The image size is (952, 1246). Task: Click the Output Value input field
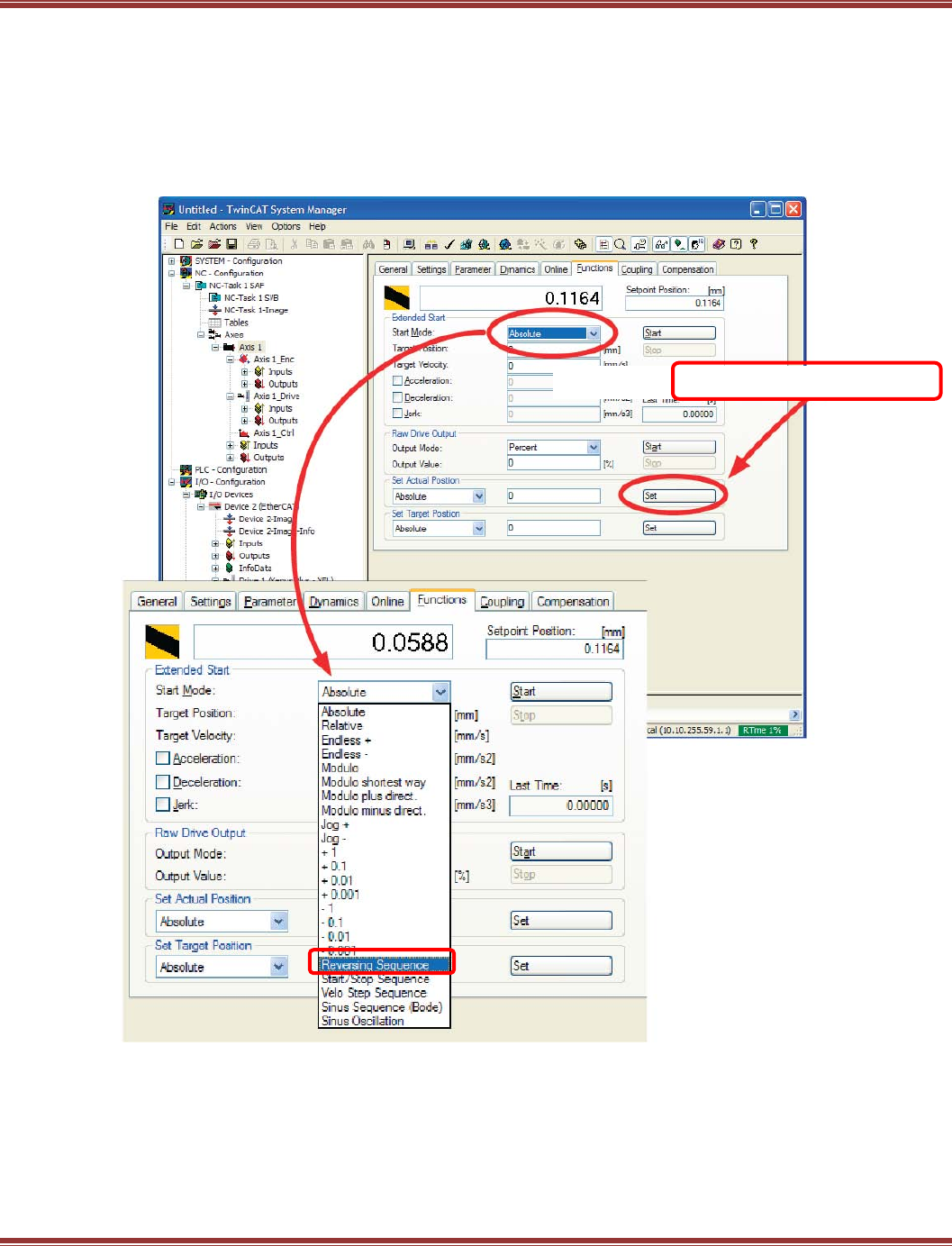pyautogui.click(x=553, y=463)
